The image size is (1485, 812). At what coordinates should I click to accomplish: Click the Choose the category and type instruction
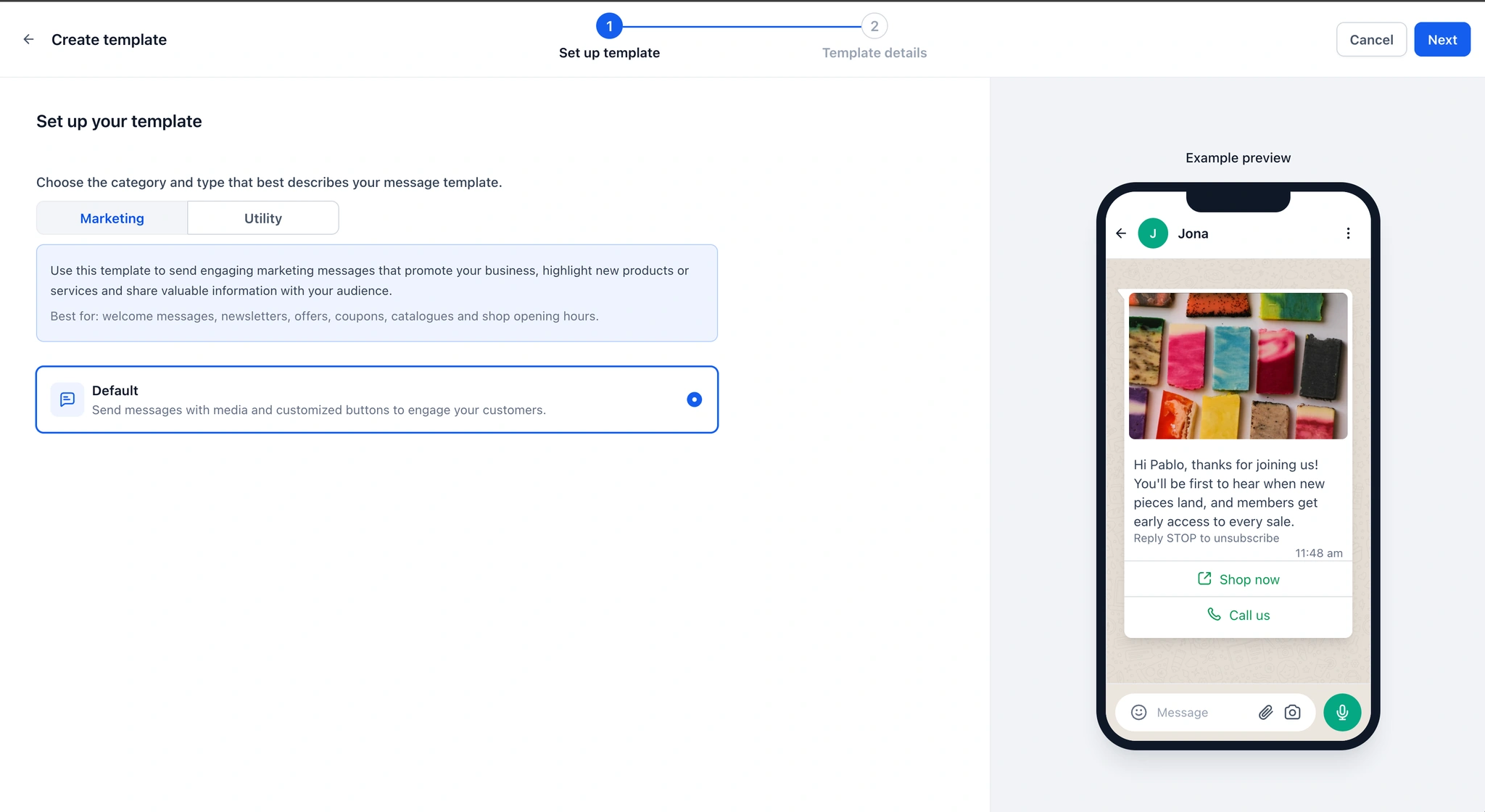269,182
